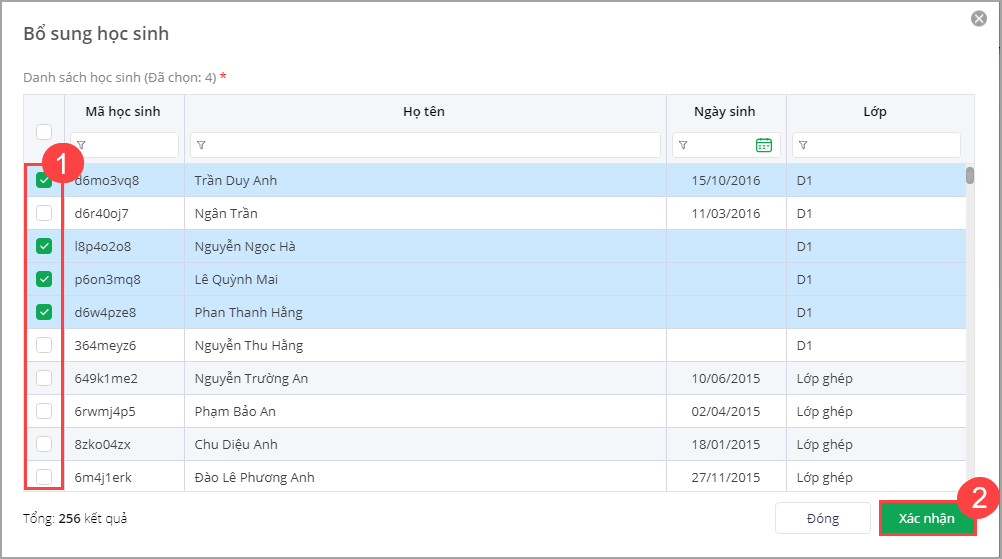This screenshot has width=1002, height=559.
Task: Click the Đào Lê Phương Anh name cell
Action: click(255, 477)
